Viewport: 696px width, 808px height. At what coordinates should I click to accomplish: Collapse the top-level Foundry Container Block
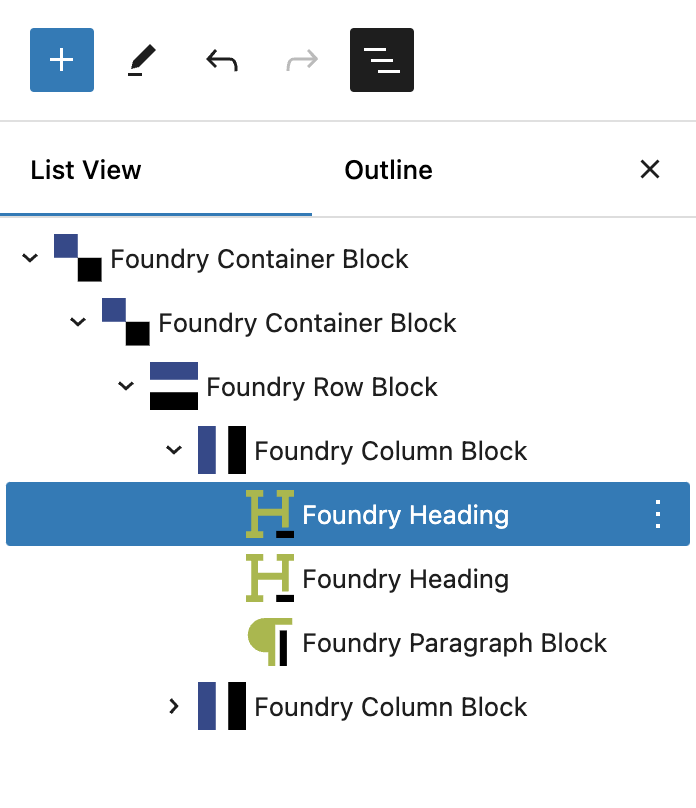click(30, 259)
